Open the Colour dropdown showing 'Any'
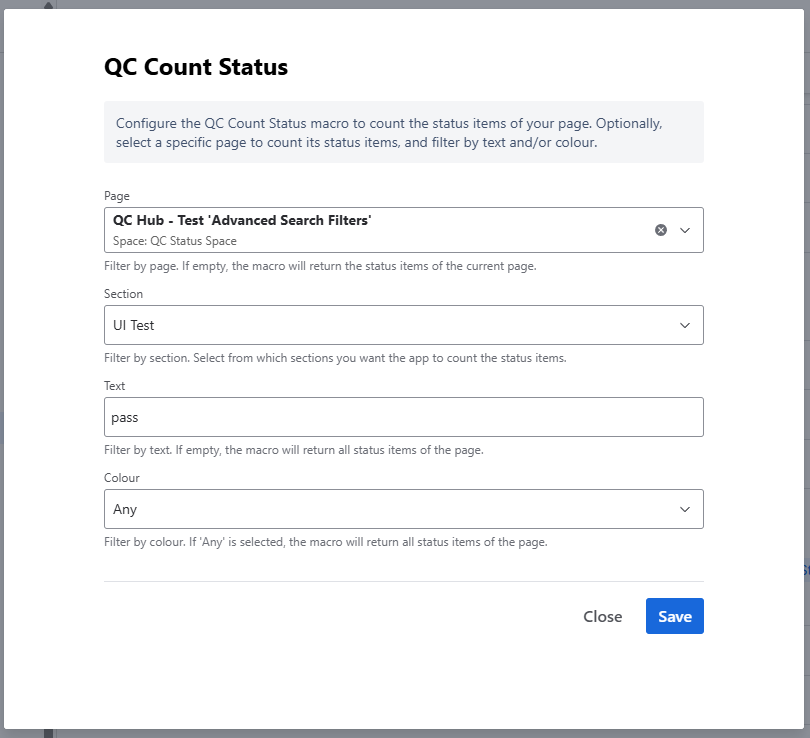Screen dimensions: 810x738 pos(400,508)
